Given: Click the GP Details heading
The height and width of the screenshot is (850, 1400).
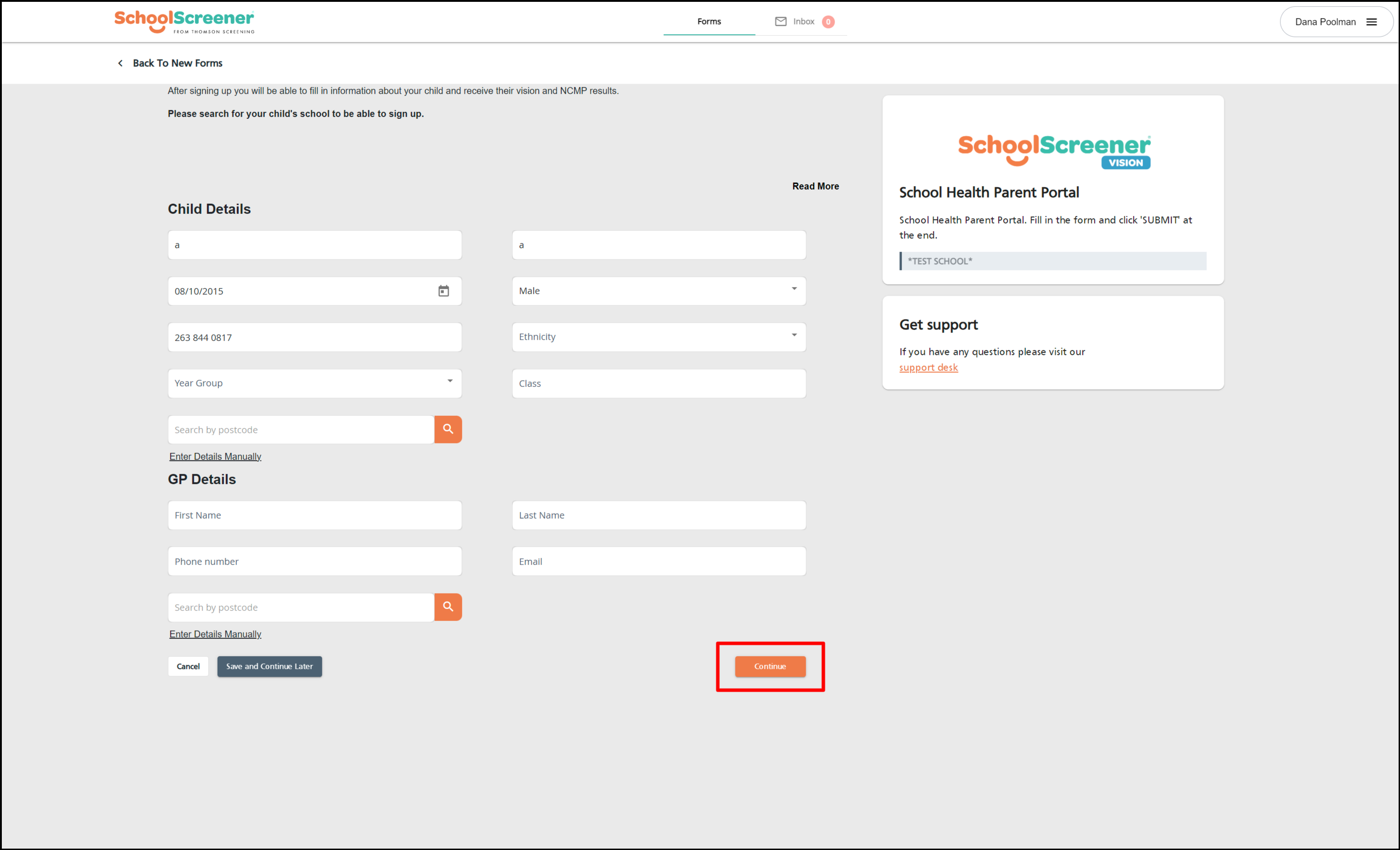Looking at the screenshot, I should point(202,480).
